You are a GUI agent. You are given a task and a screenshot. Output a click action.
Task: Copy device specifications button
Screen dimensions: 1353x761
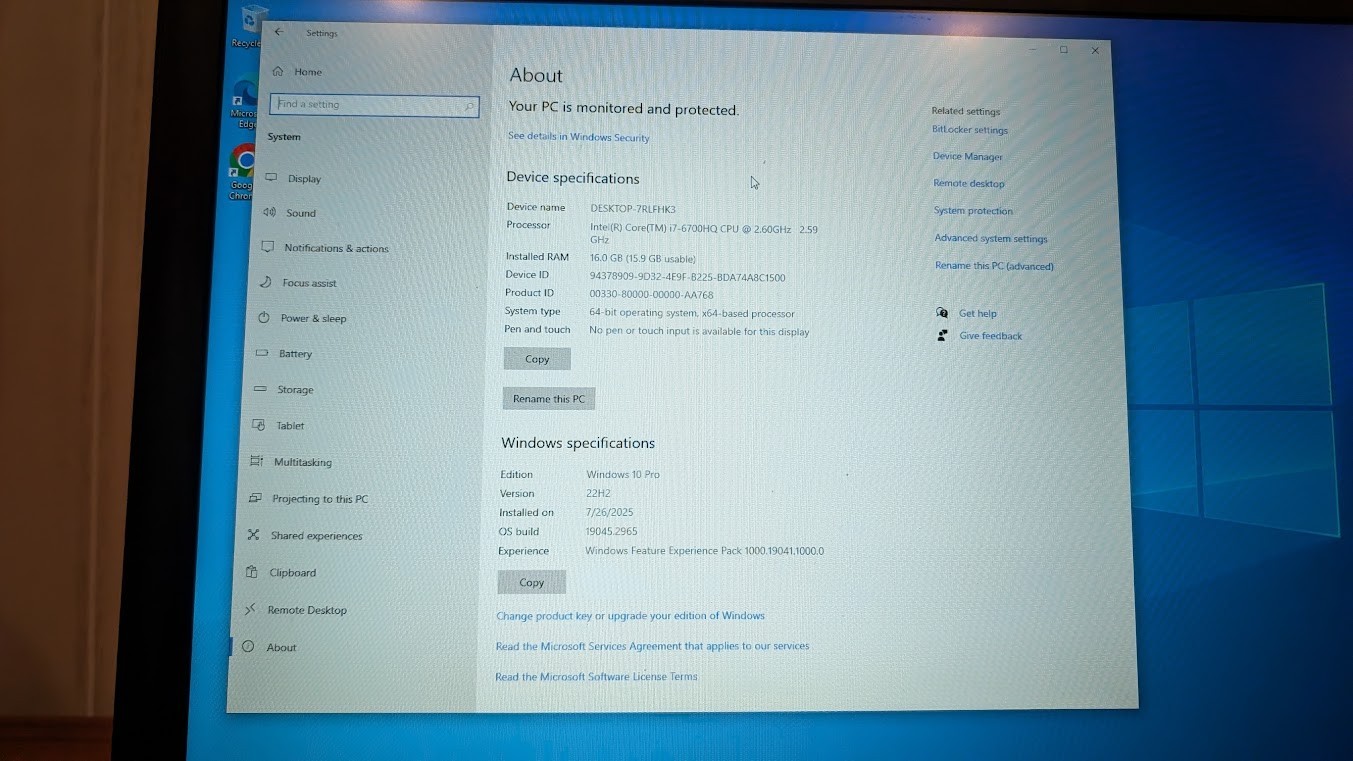(537, 359)
